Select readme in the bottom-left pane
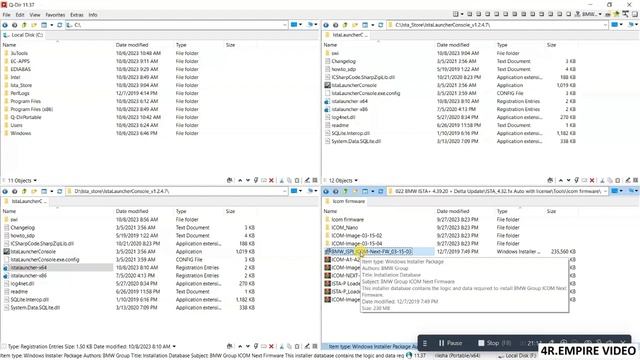 (19, 291)
